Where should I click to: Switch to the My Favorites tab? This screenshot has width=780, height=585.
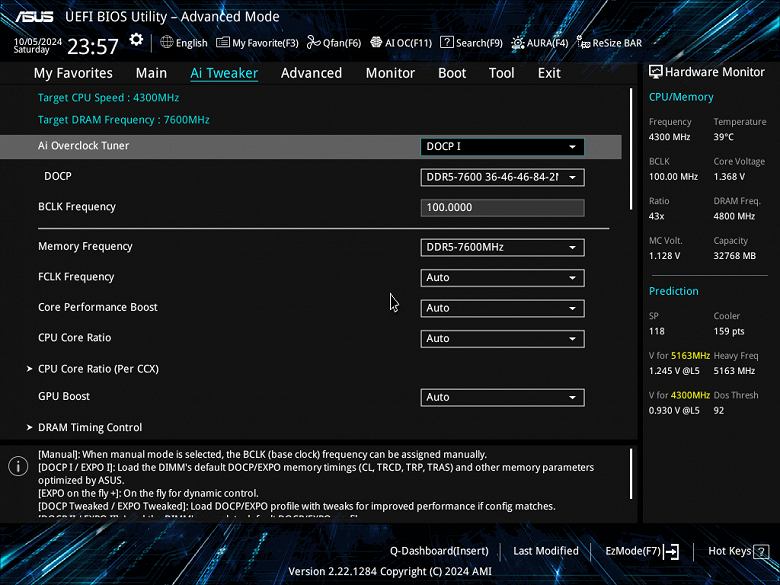(73, 73)
